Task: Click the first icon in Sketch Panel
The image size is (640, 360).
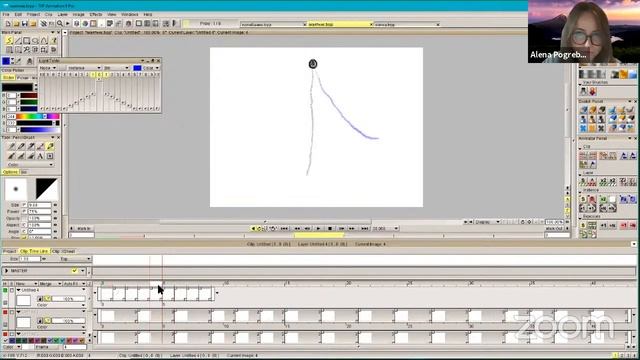Action: click(x=584, y=110)
